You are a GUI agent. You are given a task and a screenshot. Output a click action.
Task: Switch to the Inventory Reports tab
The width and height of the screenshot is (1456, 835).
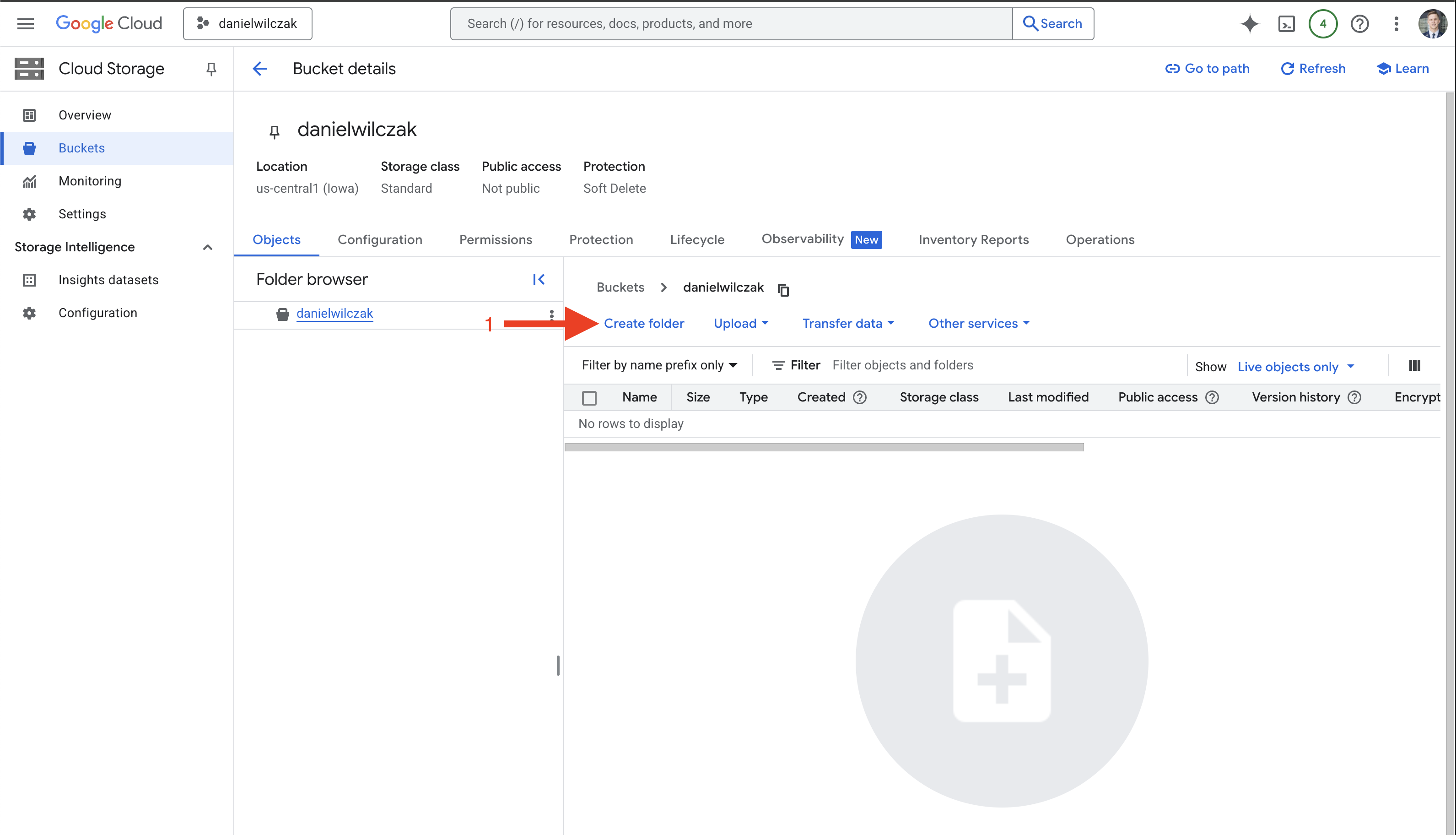tap(974, 240)
